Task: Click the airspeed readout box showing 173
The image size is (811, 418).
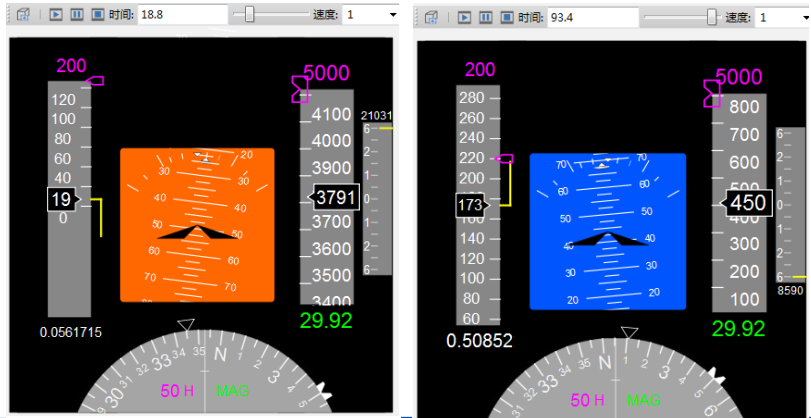Action: click(472, 204)
